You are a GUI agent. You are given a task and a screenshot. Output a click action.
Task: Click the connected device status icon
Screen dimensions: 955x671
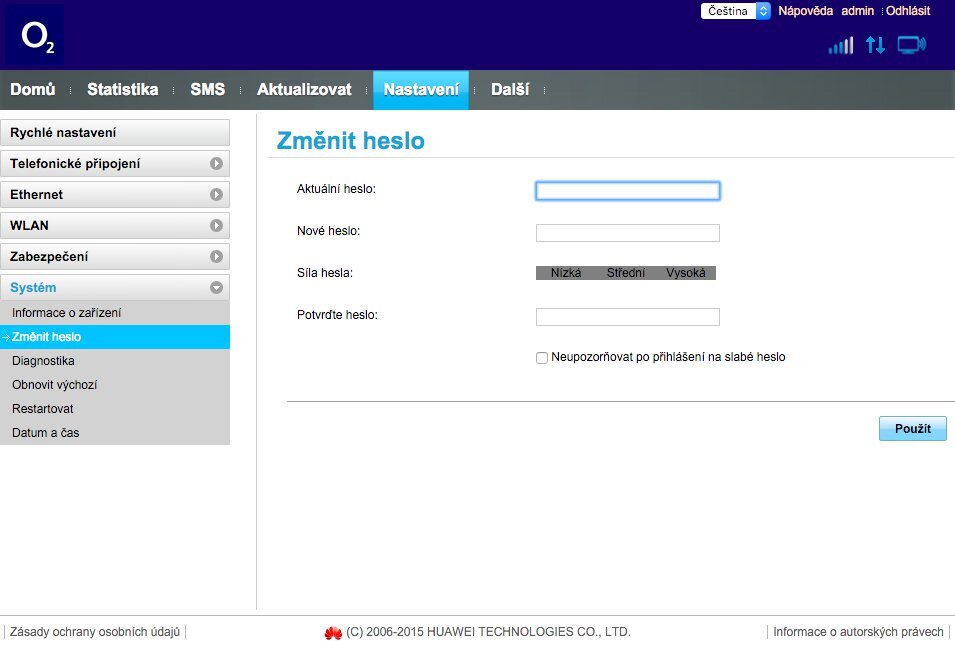pos(910,44)
